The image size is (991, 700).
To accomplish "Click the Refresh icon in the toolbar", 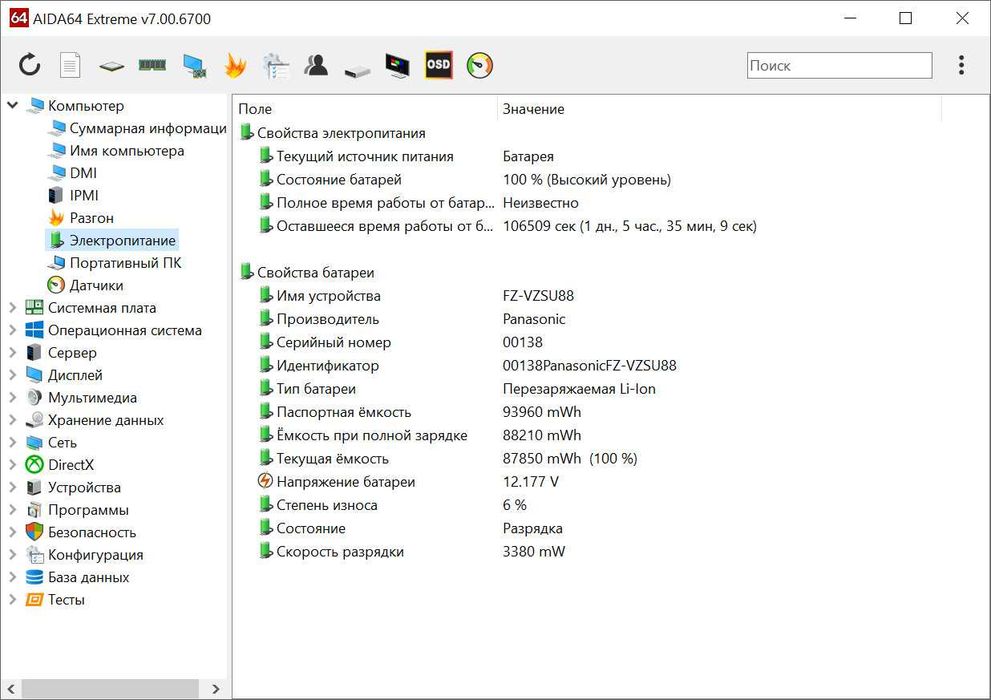I will (30, 66).
